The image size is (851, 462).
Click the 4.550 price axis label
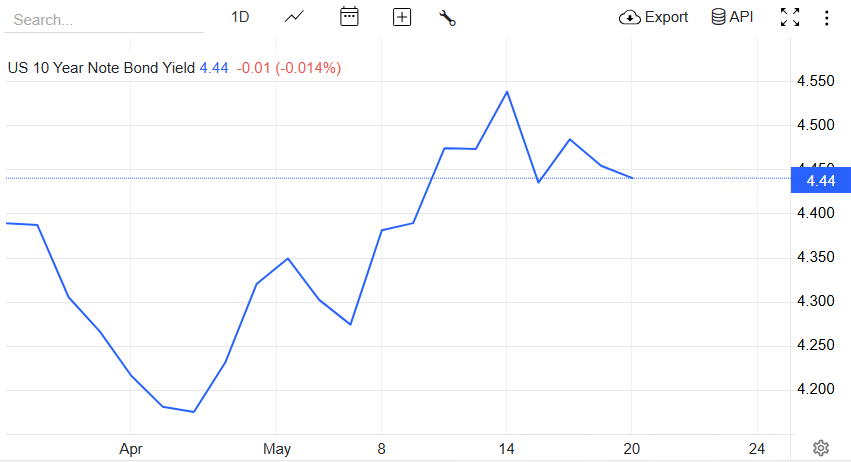817,81
